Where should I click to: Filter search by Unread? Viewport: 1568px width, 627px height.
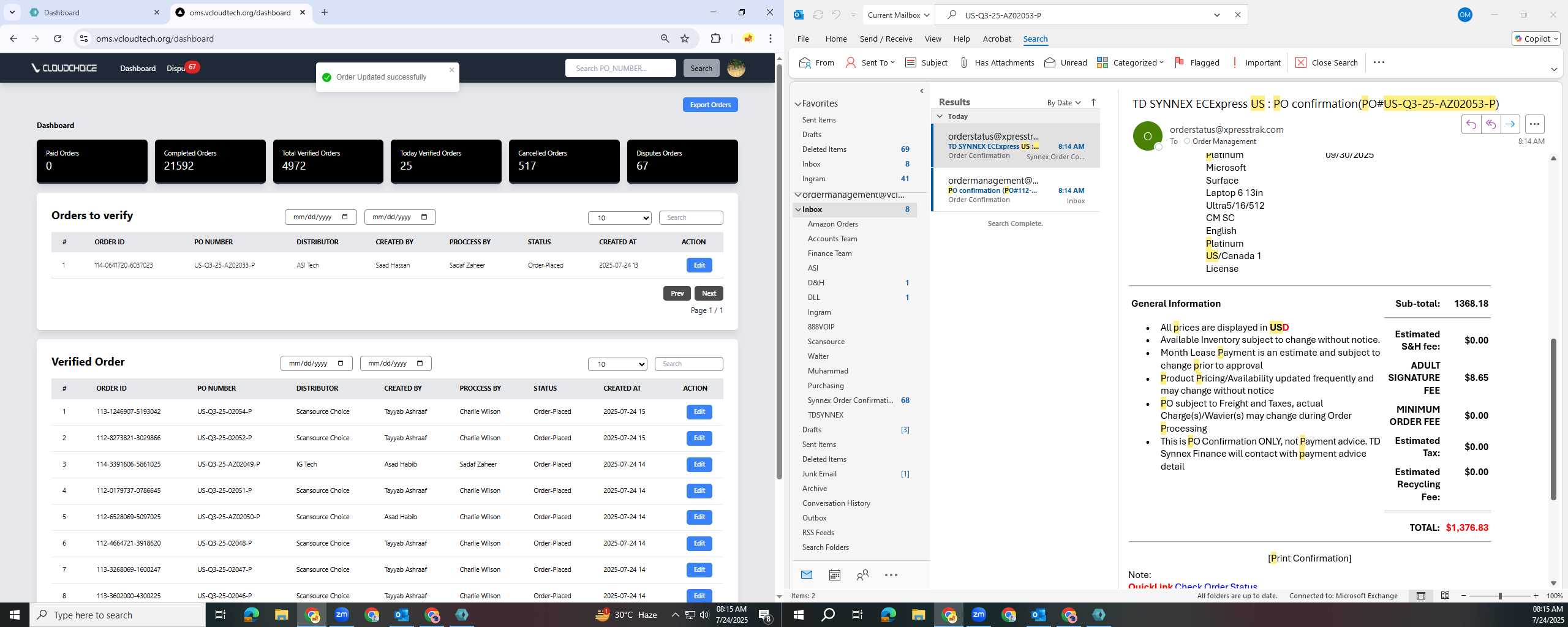(x=1066, y=62)
